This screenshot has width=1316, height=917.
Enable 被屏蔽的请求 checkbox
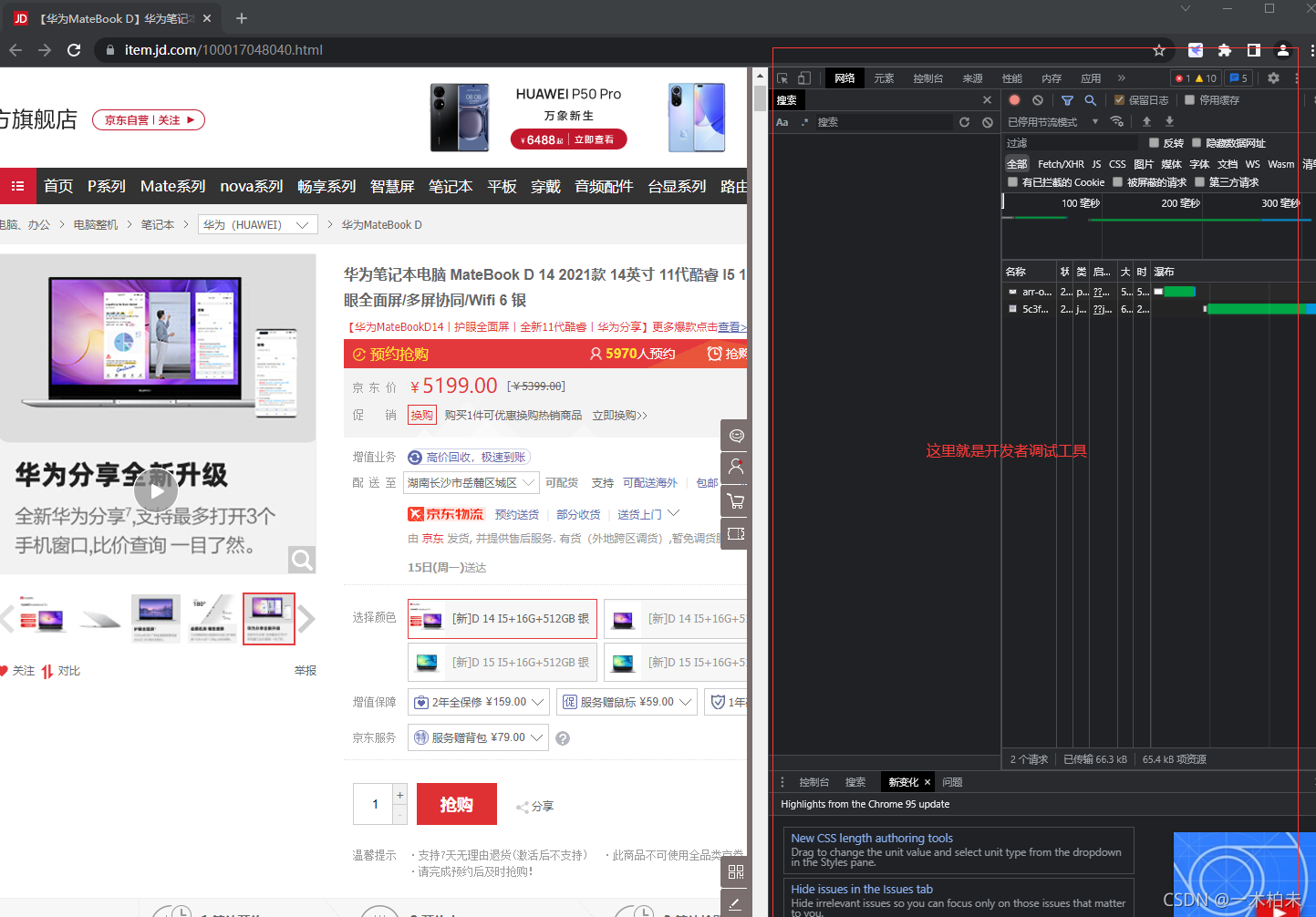(1117, 182)
